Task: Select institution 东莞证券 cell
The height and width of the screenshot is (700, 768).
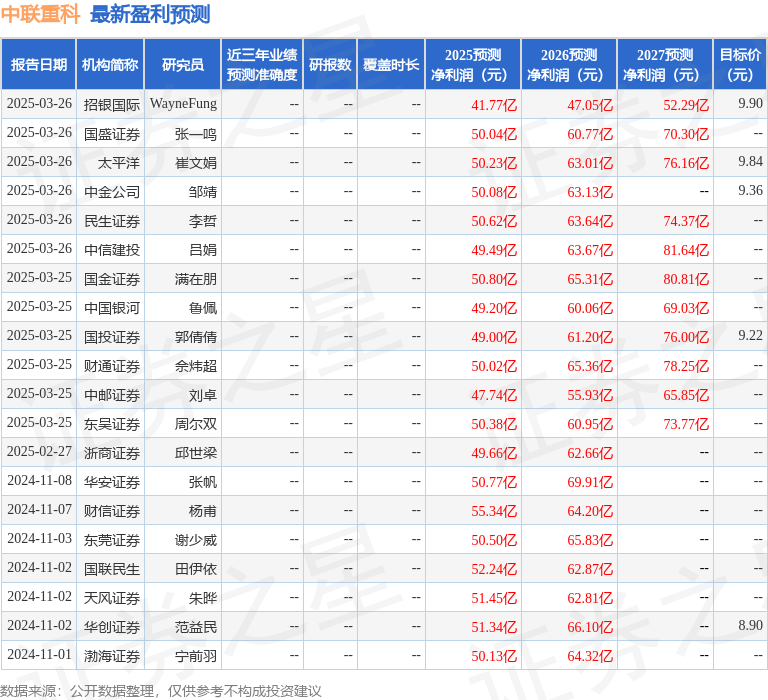Action: pos(112,540)
